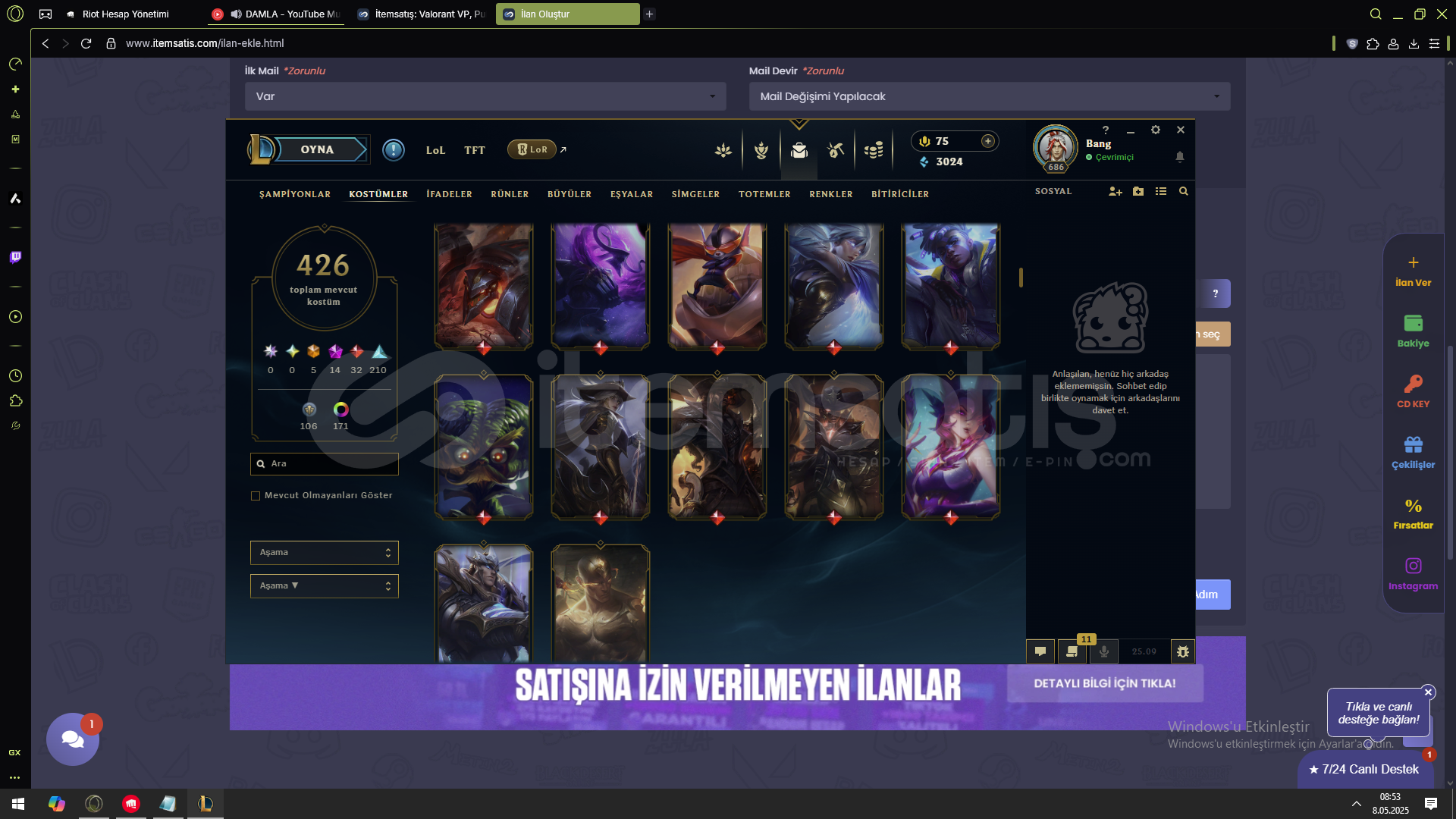Click the Sosyal search magnifier icon
This screenshot has width=1456, height=819.
[x=1184, y=192]
